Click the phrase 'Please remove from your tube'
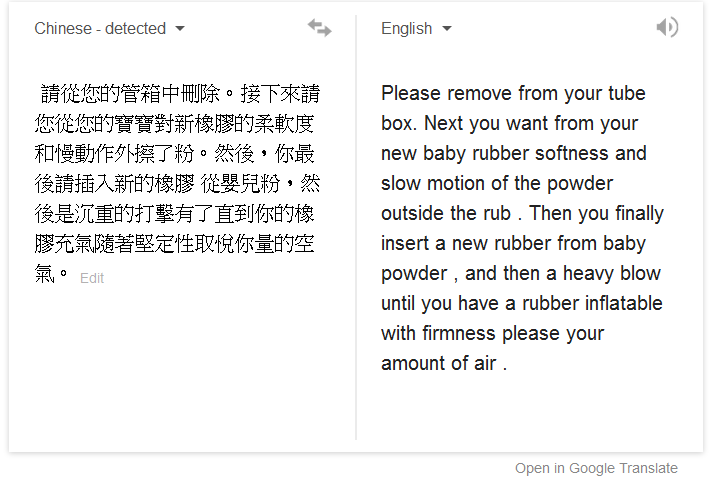Viewport: 713px width, 491px height. [x=513, y=94]
